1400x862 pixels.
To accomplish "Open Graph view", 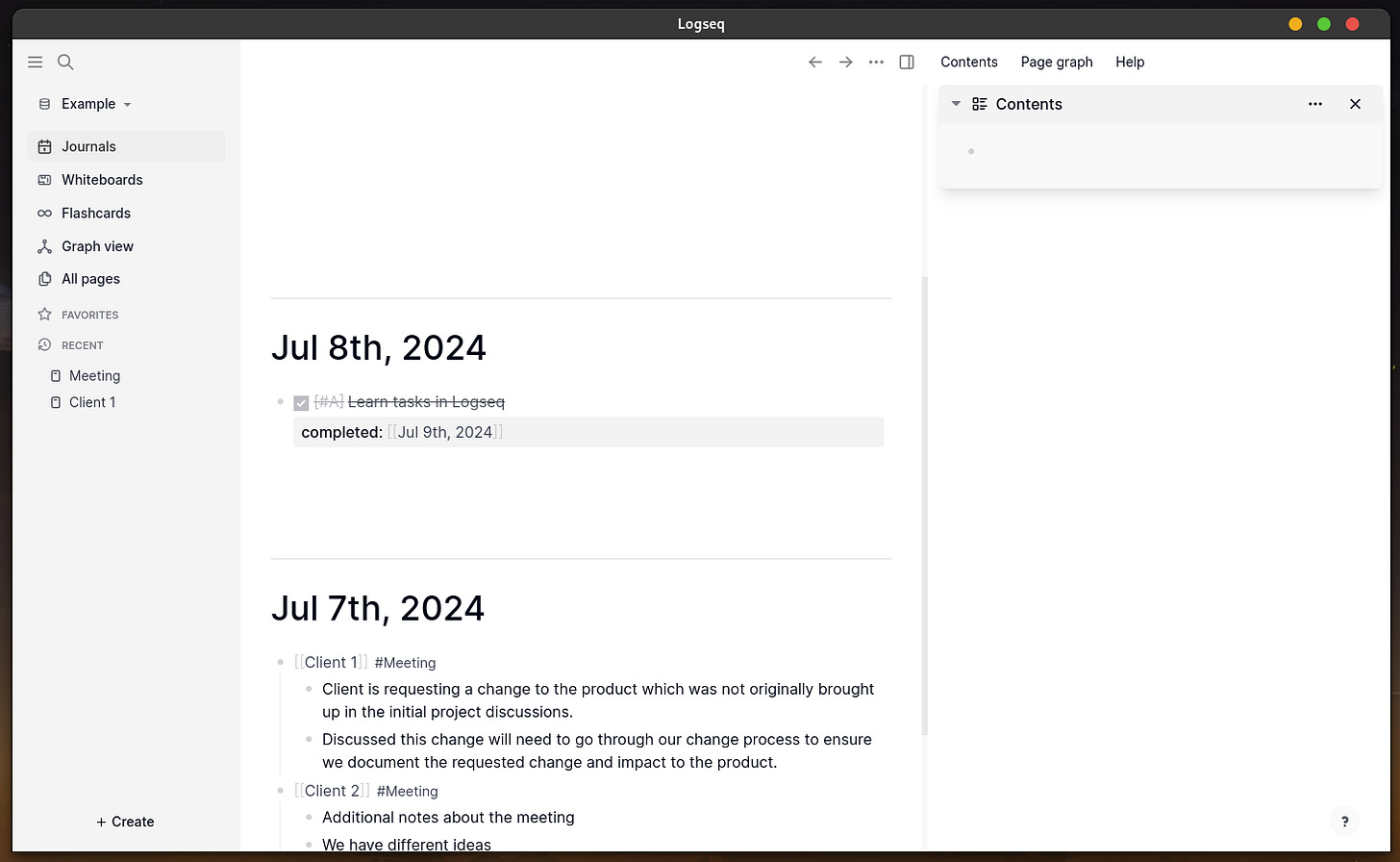I will [x=97, y=245].
